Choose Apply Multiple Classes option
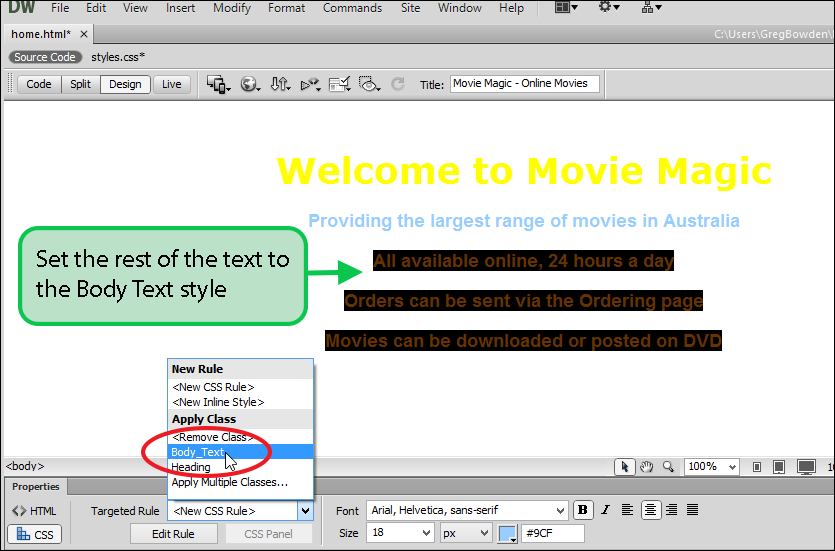This screenshot has width=835, height=551. tap(240, 482)
